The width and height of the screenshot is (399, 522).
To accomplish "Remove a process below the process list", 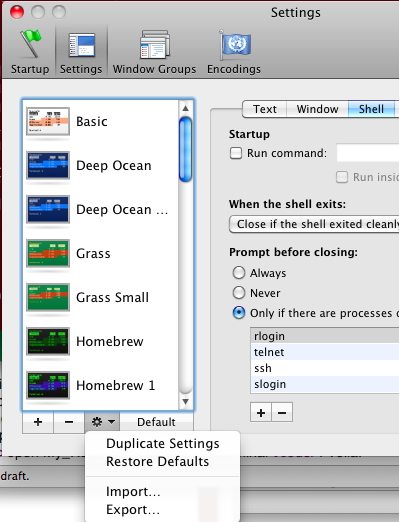I will click(x=282, y=413).
